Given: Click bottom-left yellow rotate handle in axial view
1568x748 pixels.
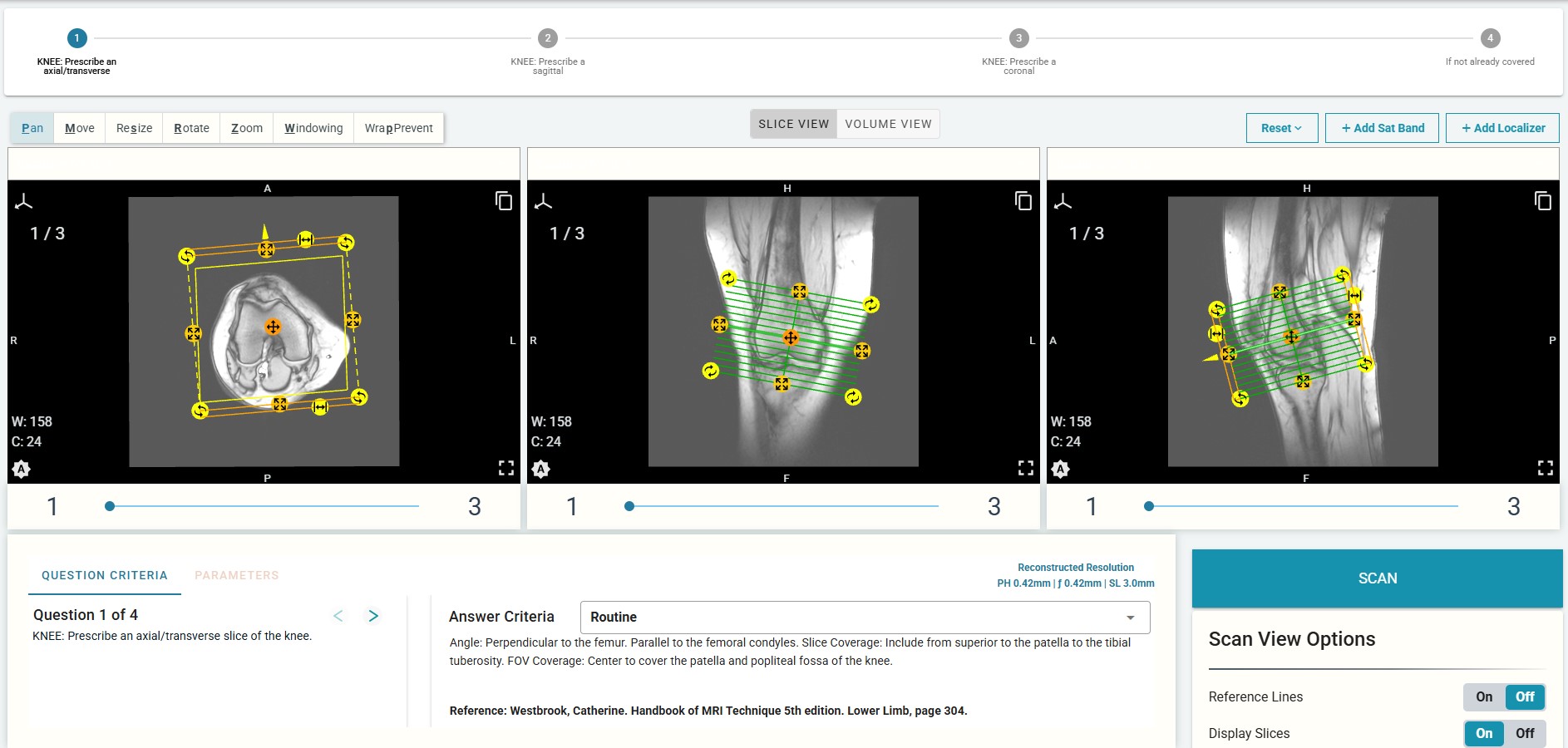Looking at the screenshot, I should click(200, 411).
